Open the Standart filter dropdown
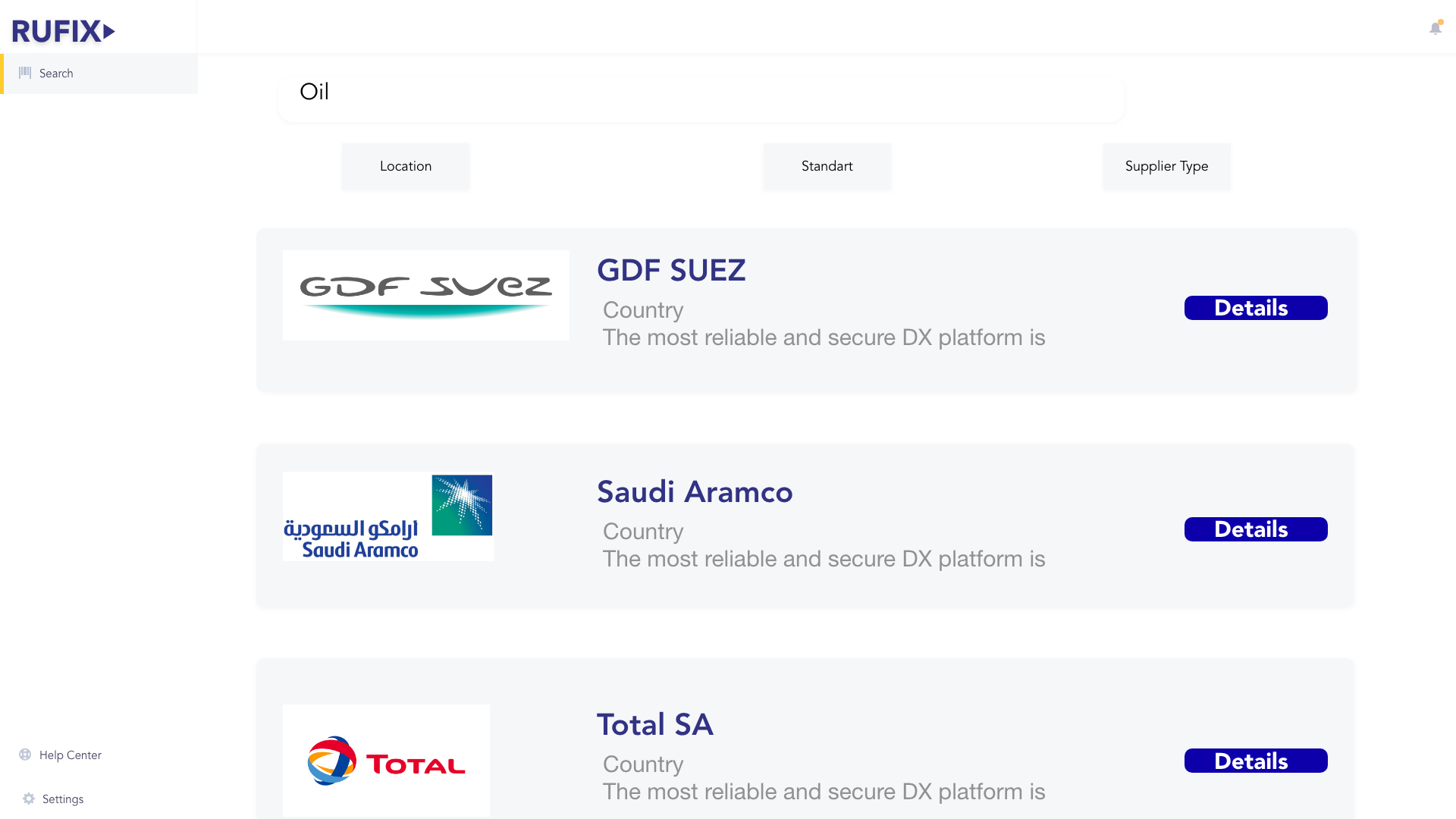The height and width of the screenshot is (819, 1456). pyautogui.click(x=827, y=166)
